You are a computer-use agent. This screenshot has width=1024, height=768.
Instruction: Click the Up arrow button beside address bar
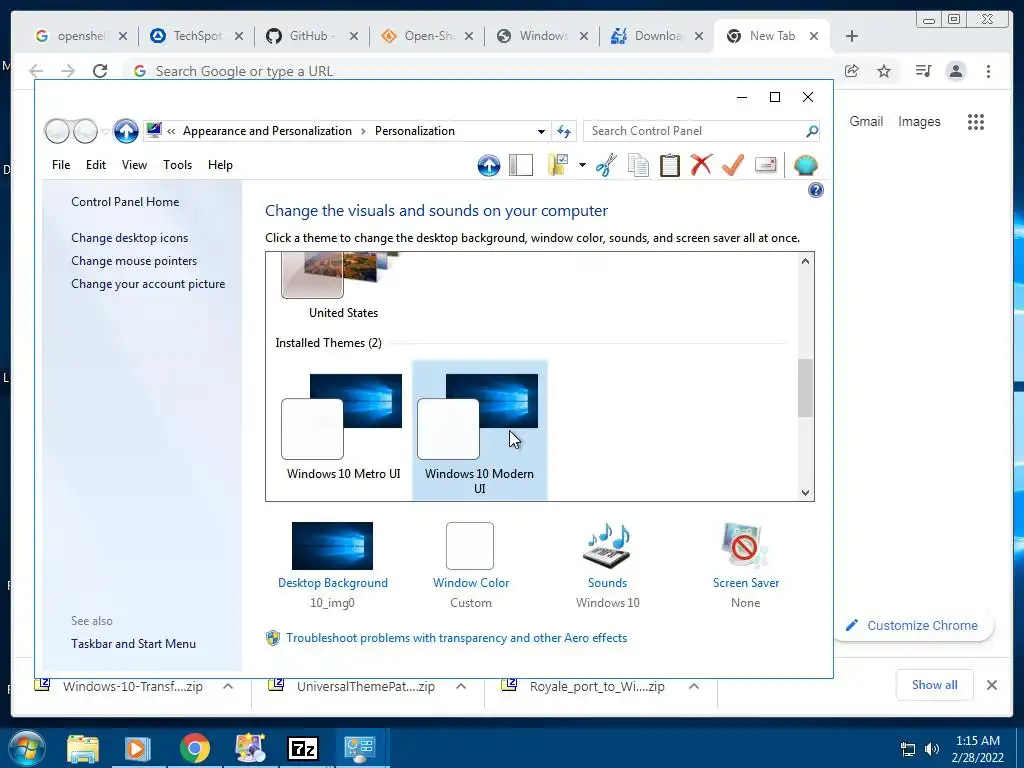pyautogui.click(x=126, y=131)
